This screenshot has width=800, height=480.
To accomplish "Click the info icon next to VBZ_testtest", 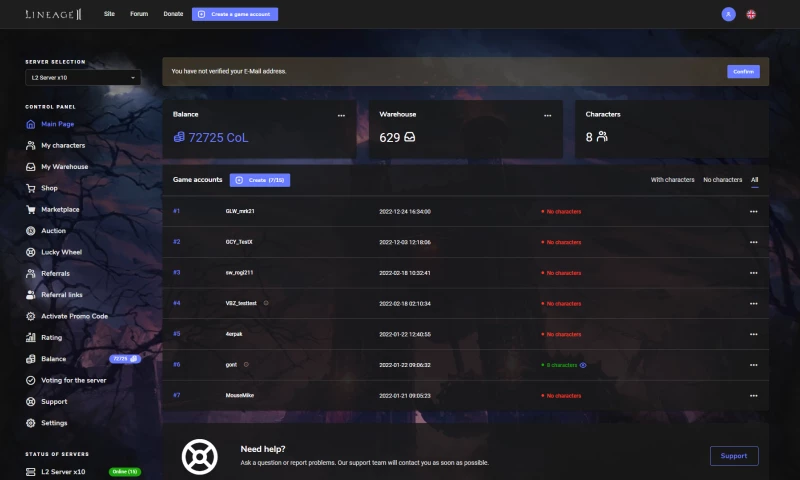I will click(266, 303).
